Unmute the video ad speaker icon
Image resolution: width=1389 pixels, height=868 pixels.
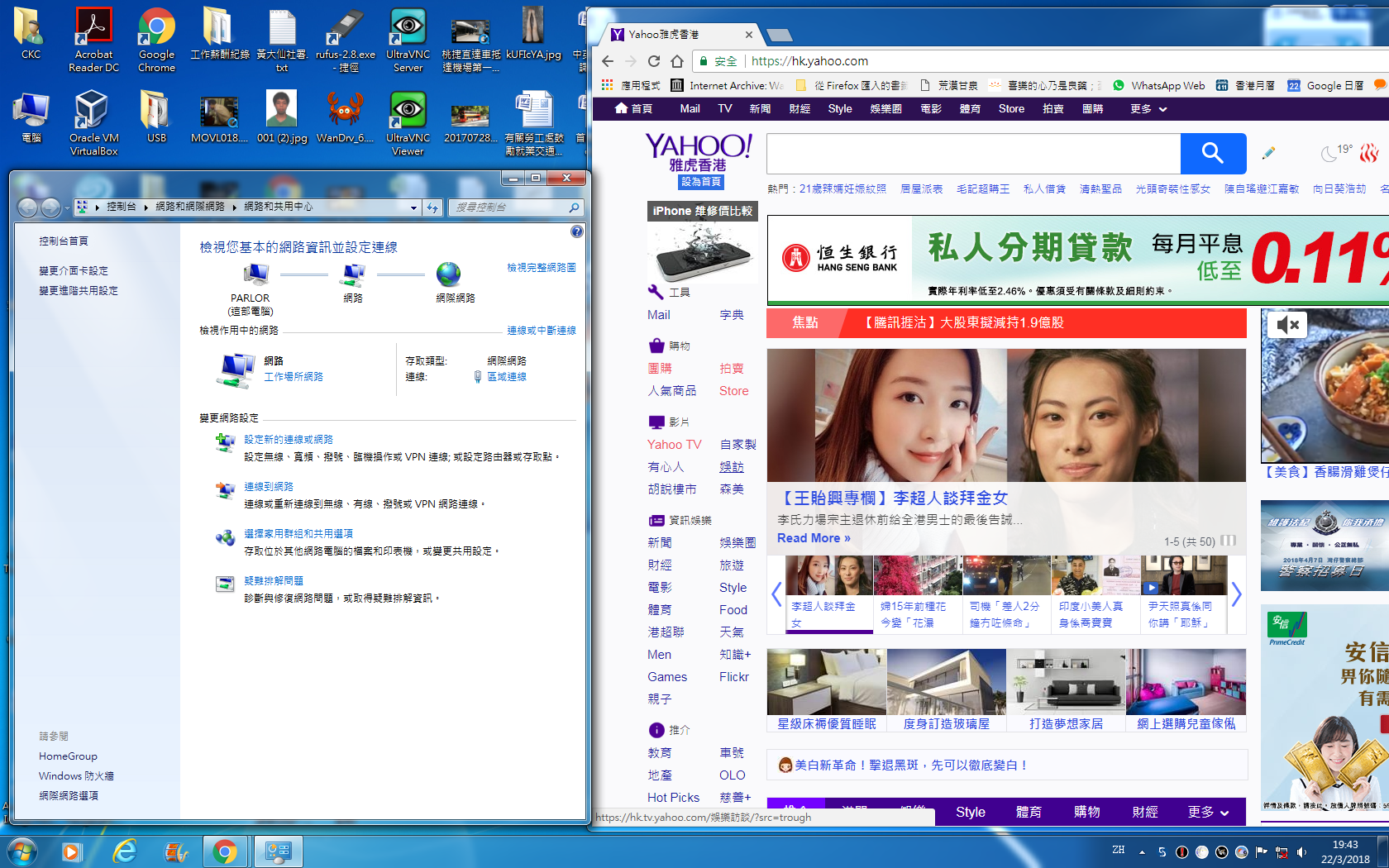[1287, 324]
